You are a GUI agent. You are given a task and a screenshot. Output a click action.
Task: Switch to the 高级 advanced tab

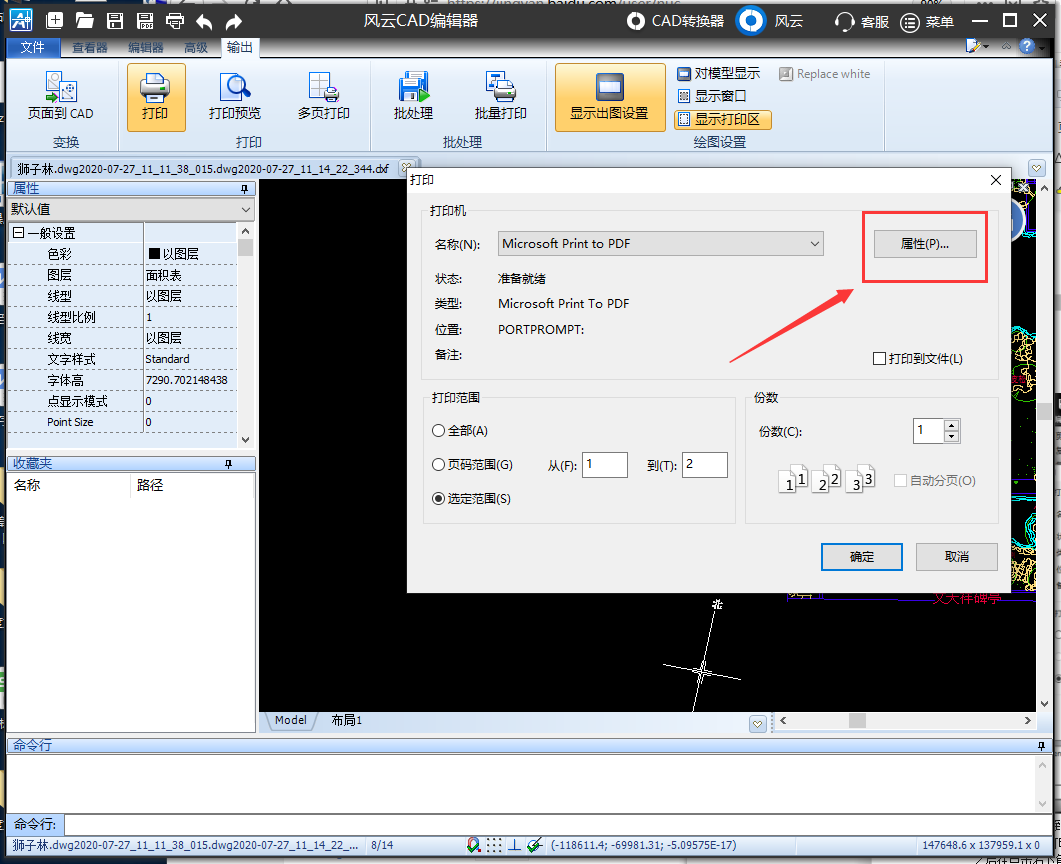pyautogui.click(x=196, y=47)
